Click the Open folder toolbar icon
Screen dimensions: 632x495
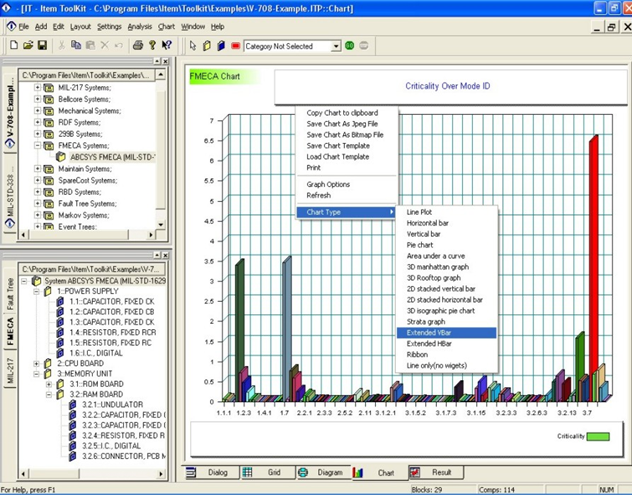[x=28, y=46]
